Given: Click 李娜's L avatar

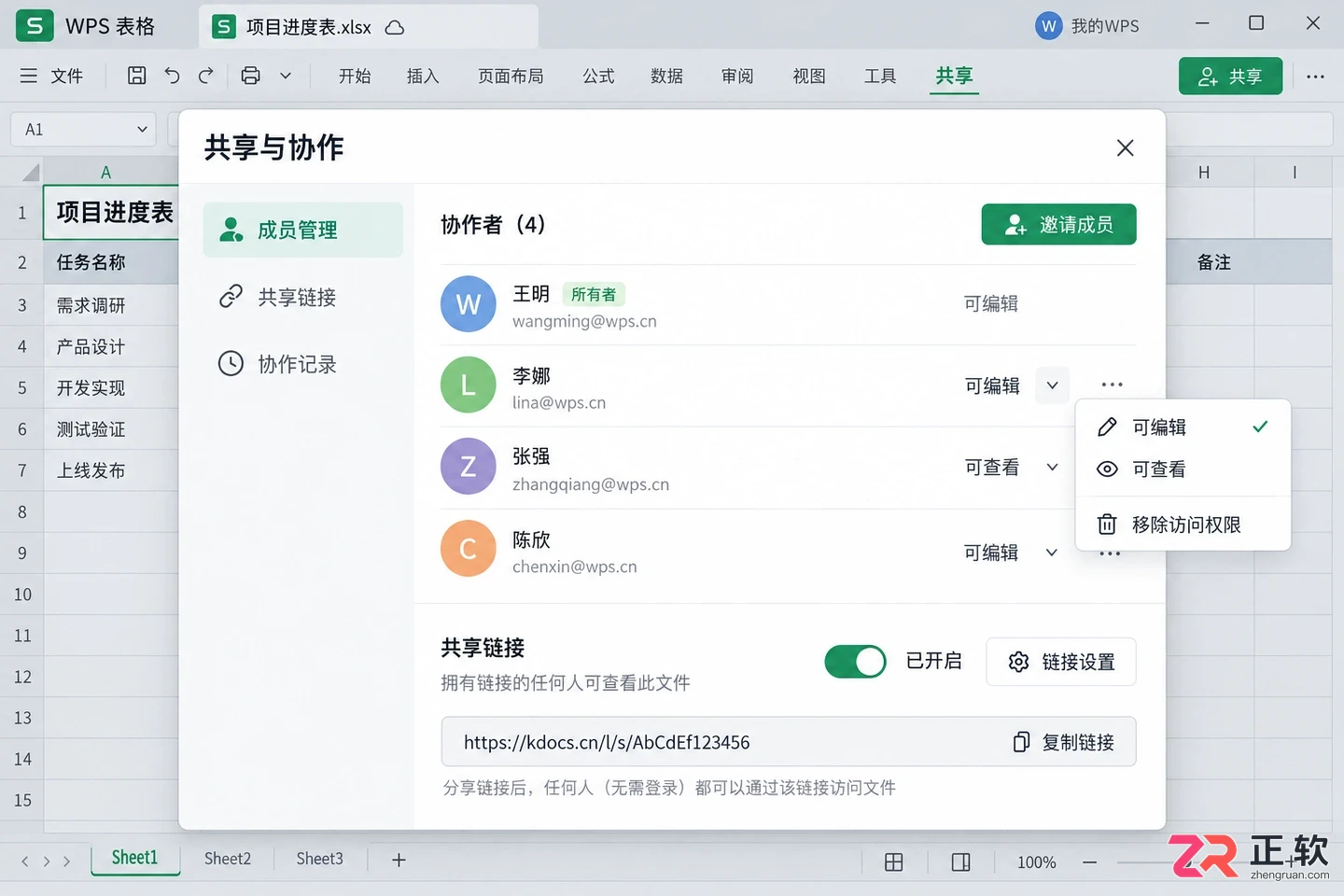Looking at the screenshot, I should 468,385.
